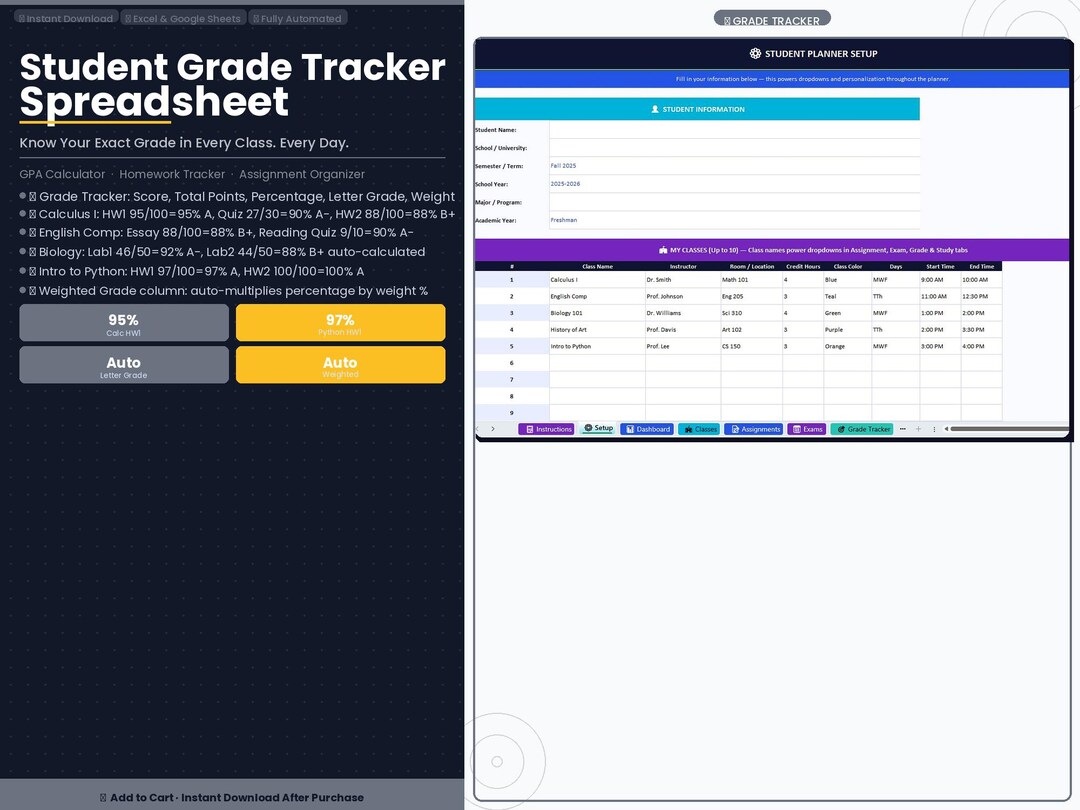
Task: Click Add to Cart banner
Action: [x=232, y=797]
